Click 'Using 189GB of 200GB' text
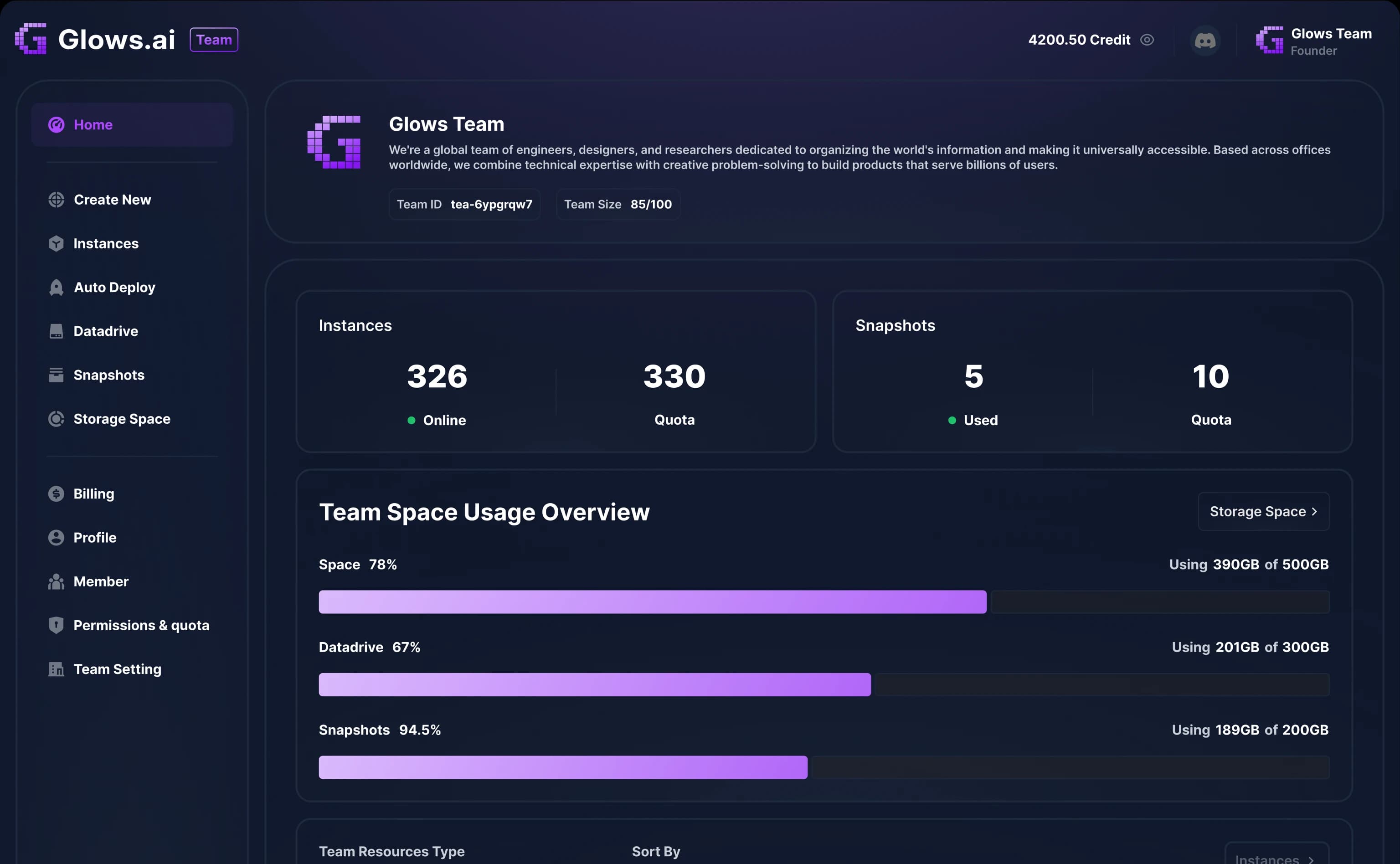The width and height of the screenshot is (1400, 864). click(1250, 730)
